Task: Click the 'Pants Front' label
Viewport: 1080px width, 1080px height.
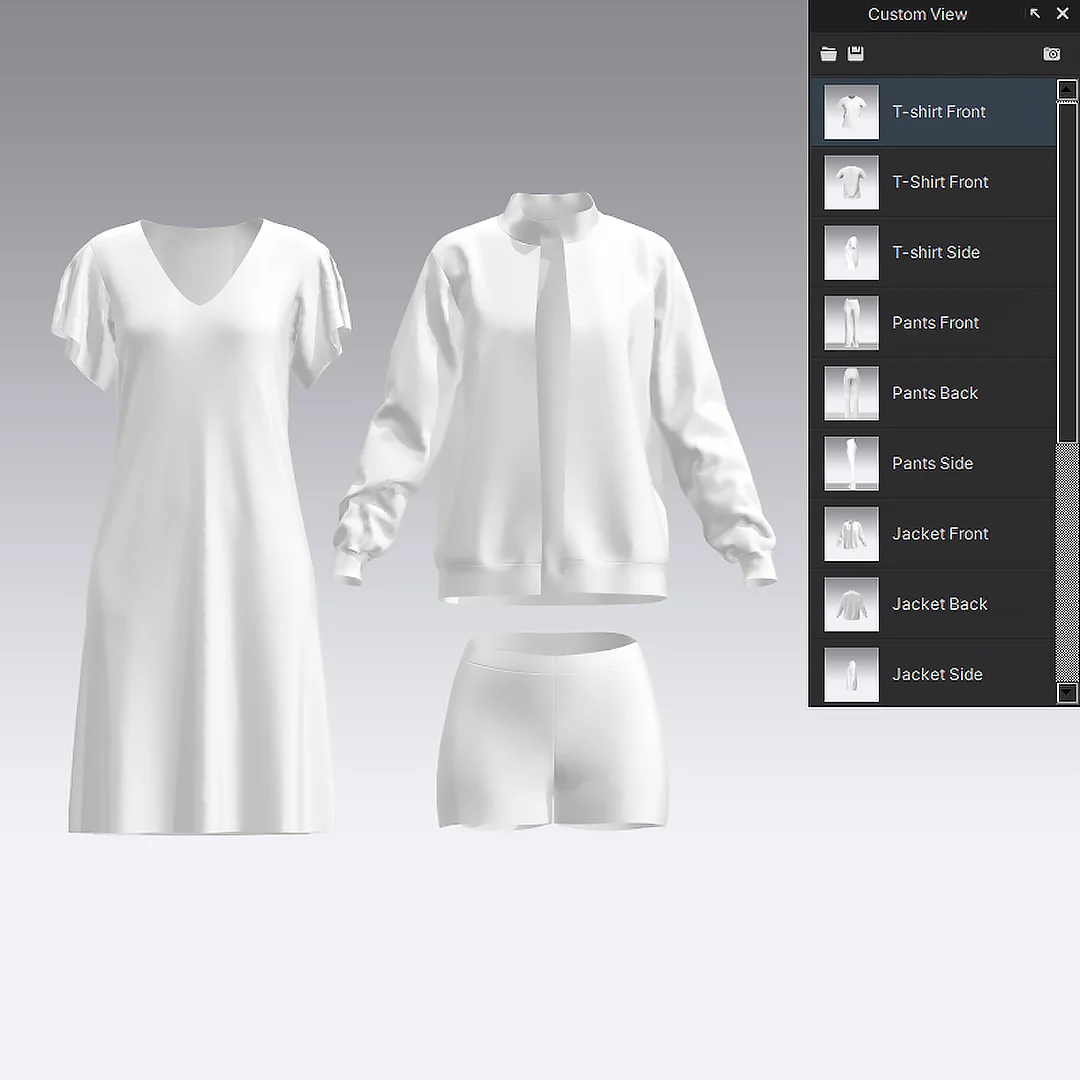Action: (x=935, y=322)
